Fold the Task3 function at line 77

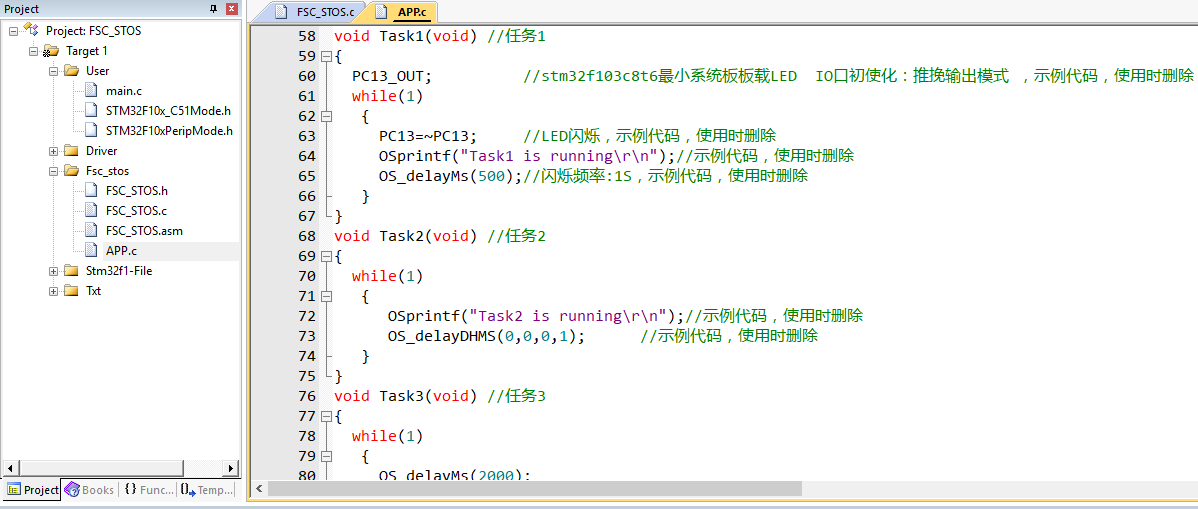pyautogui.click(x=326, y=416)
